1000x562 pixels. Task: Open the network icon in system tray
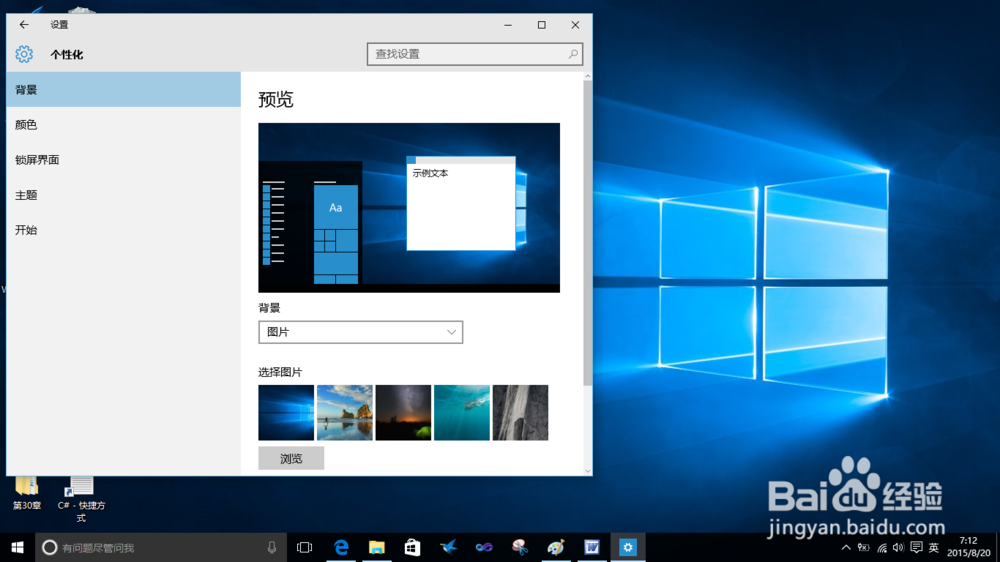pyautogui.click(x=881, y=547)
